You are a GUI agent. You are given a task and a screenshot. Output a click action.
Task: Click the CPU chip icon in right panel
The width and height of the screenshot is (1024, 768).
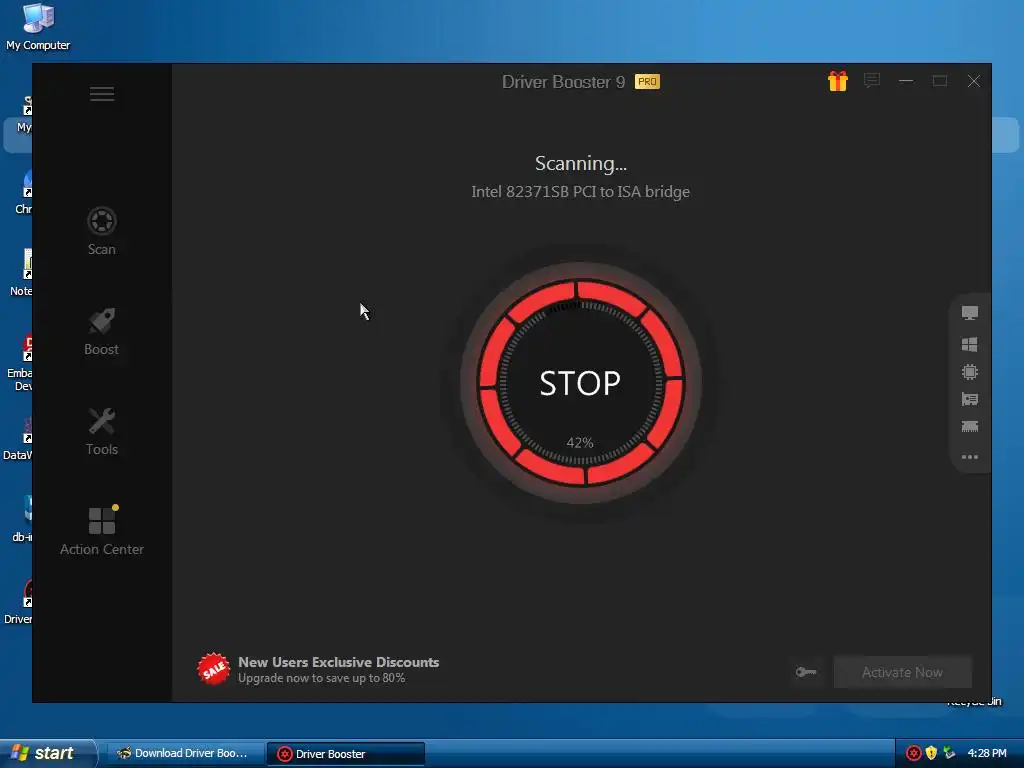970,372
